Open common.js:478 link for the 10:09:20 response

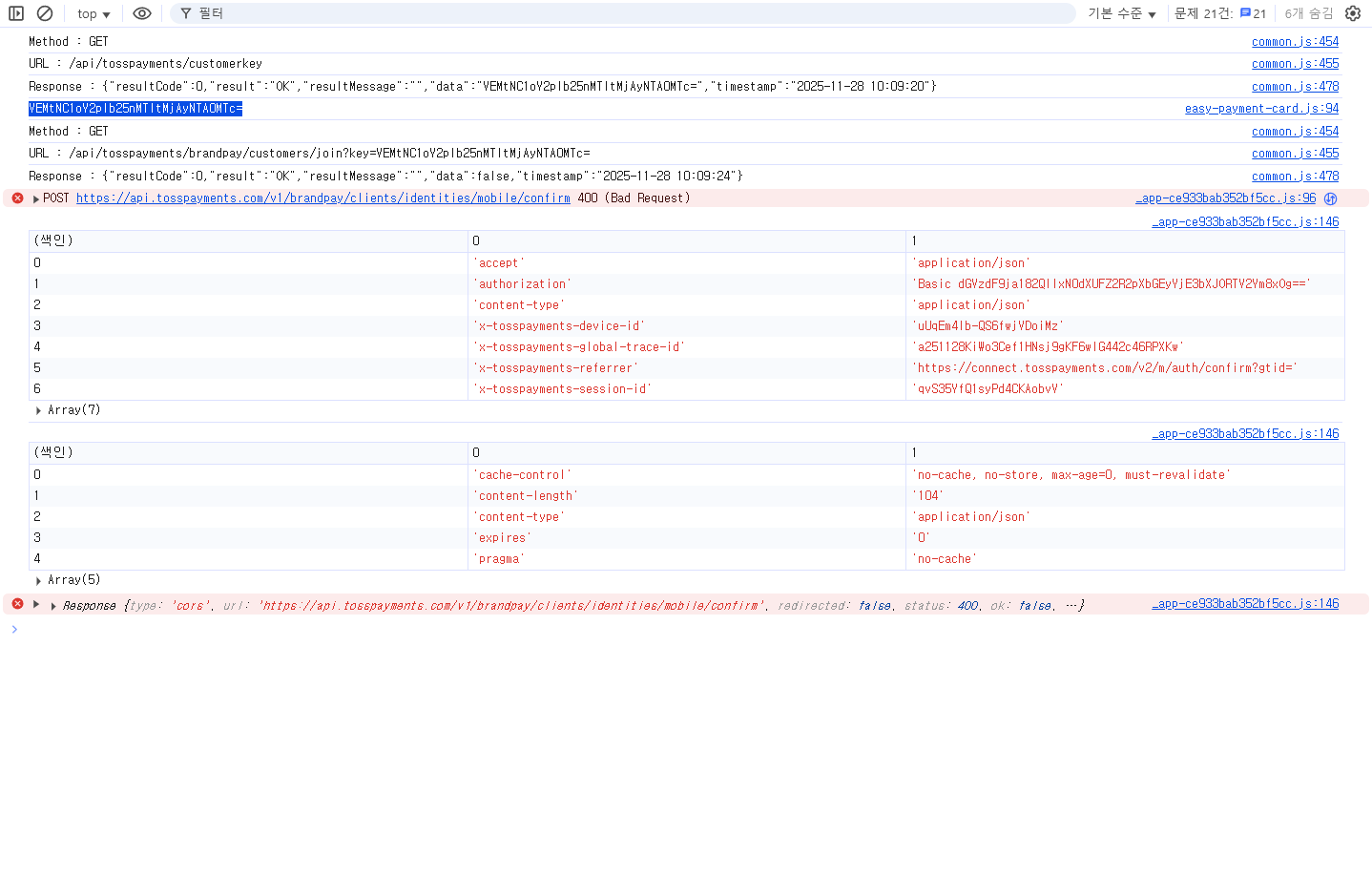tap(1295, 87)
